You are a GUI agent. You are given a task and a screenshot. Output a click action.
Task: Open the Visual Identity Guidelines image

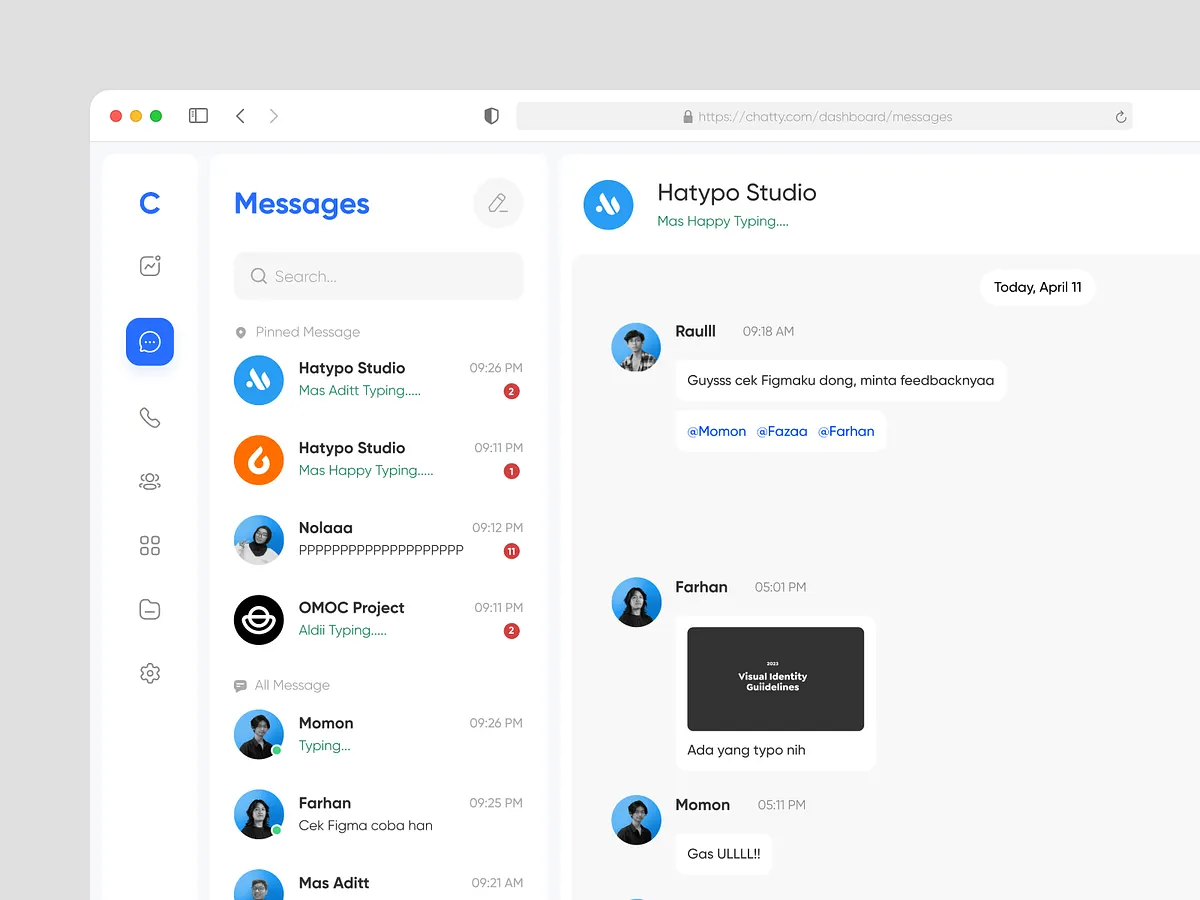[x=775, y=678]
